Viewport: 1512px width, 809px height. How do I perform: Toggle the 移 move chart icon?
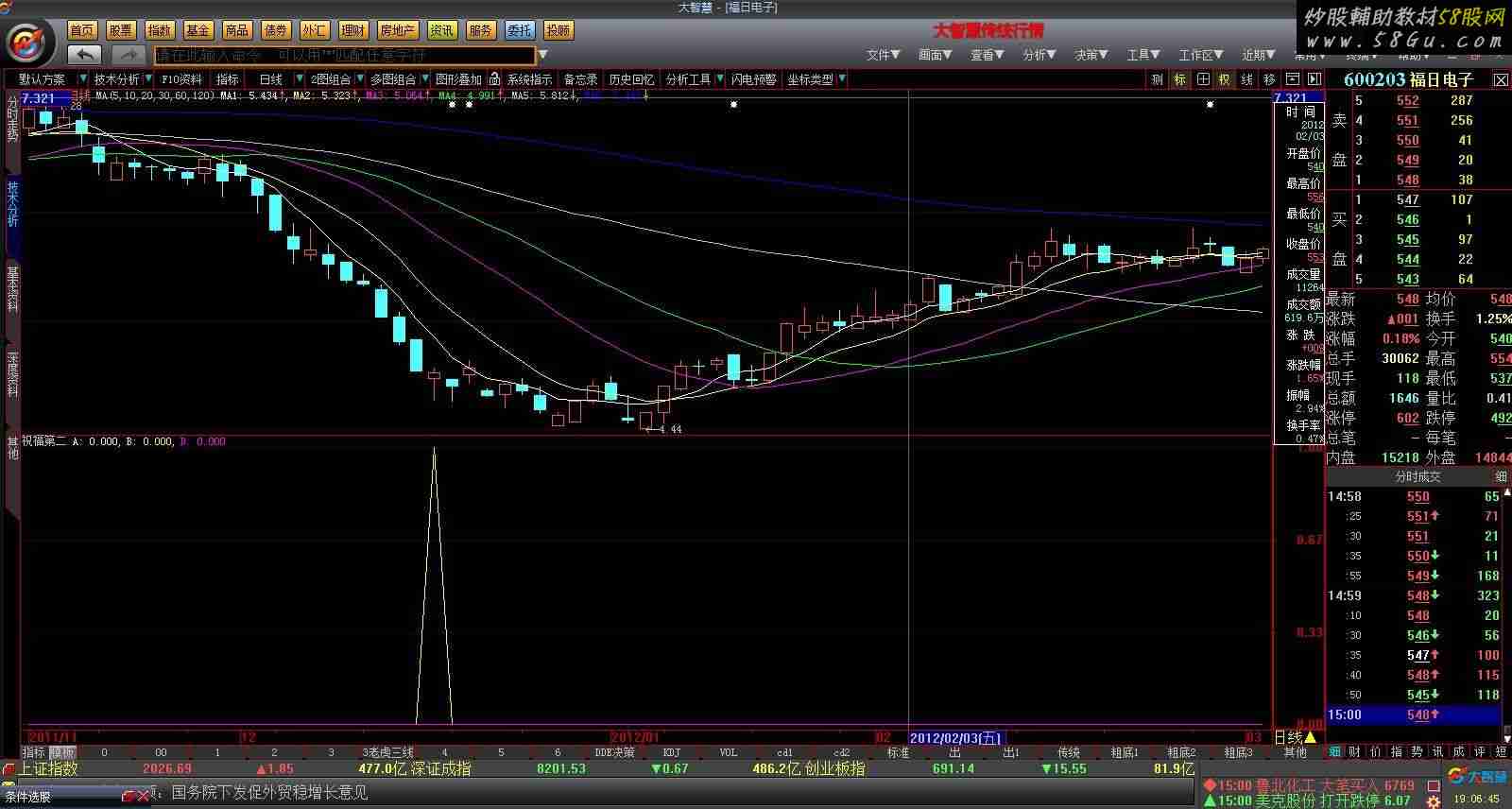1269,79
